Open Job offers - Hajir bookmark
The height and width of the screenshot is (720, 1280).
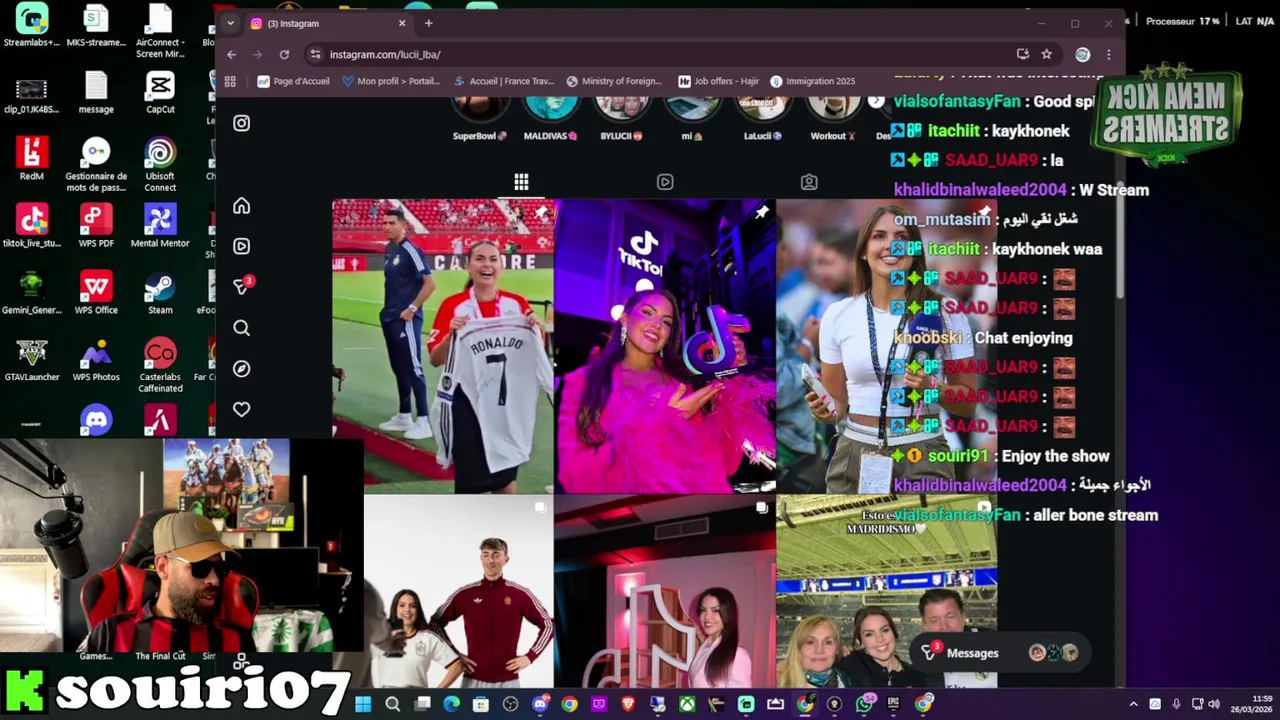[x=719, y=81]
